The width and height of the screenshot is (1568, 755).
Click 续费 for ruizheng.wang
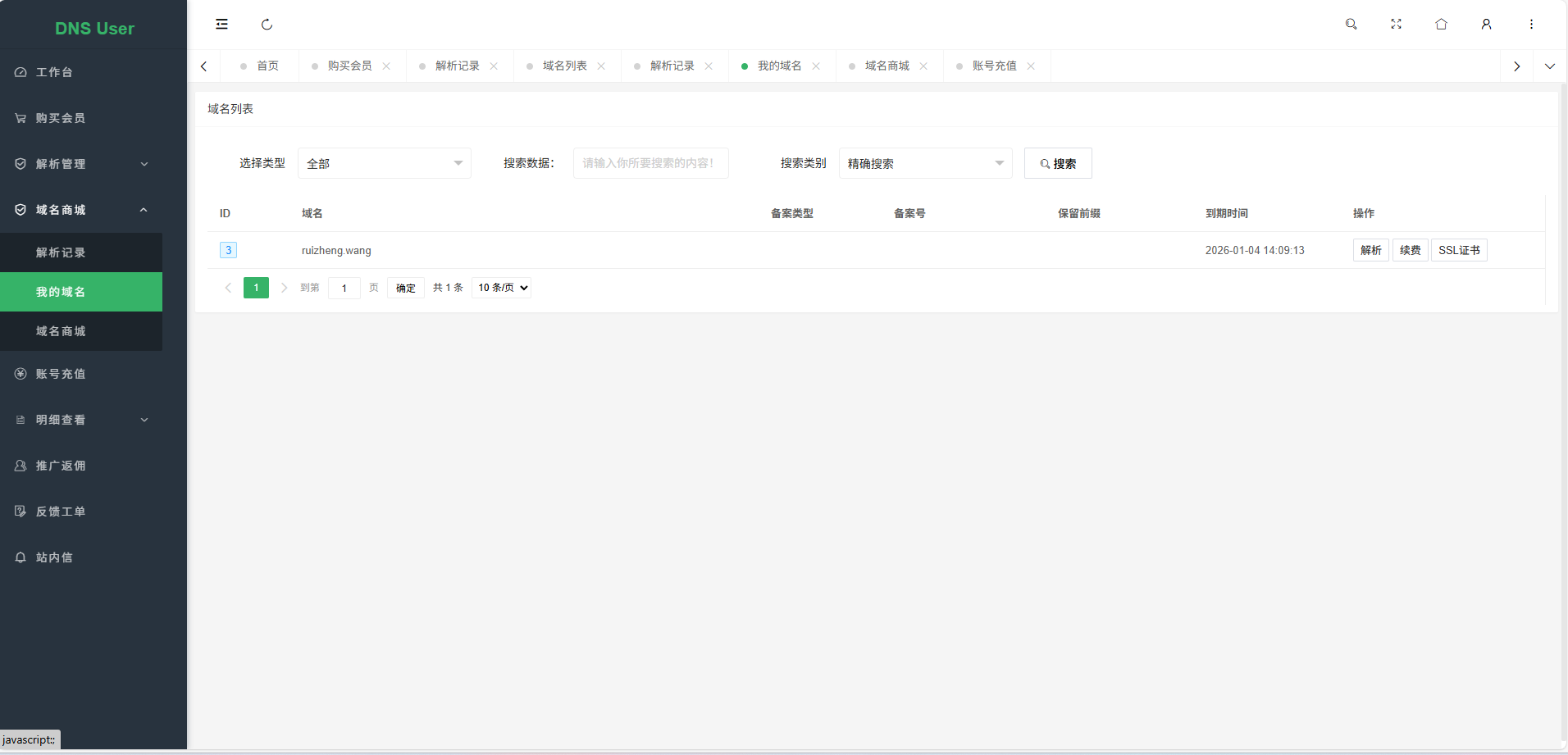point(1411,250)
